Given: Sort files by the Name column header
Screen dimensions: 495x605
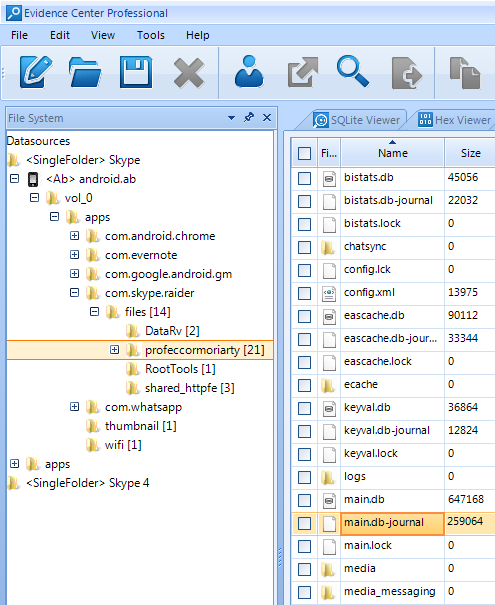Looking at the screenshot, I should point(392,153).
